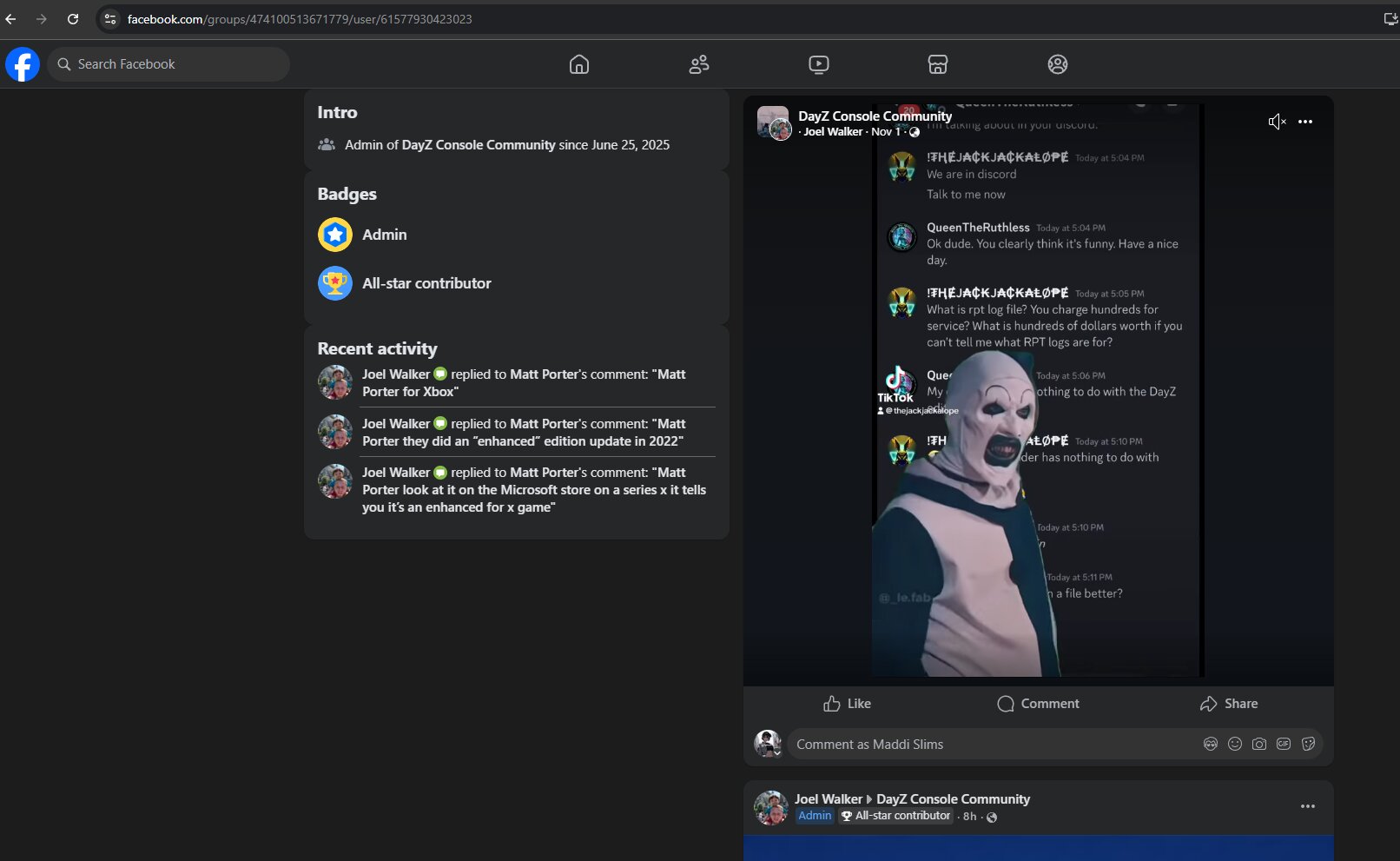The image size is (1400, 861).
Task: Open the Friends icon in top navigation
Action: (699, 64)
